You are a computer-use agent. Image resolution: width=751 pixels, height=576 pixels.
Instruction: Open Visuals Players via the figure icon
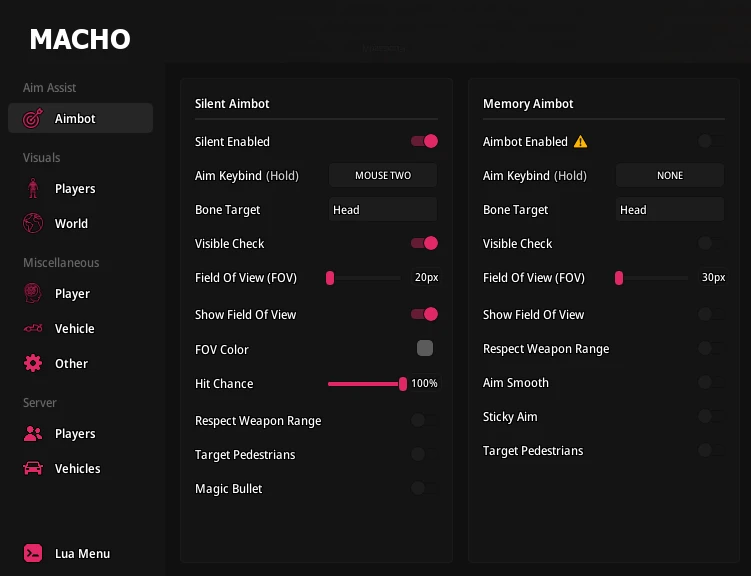click(x=33, y=188)
